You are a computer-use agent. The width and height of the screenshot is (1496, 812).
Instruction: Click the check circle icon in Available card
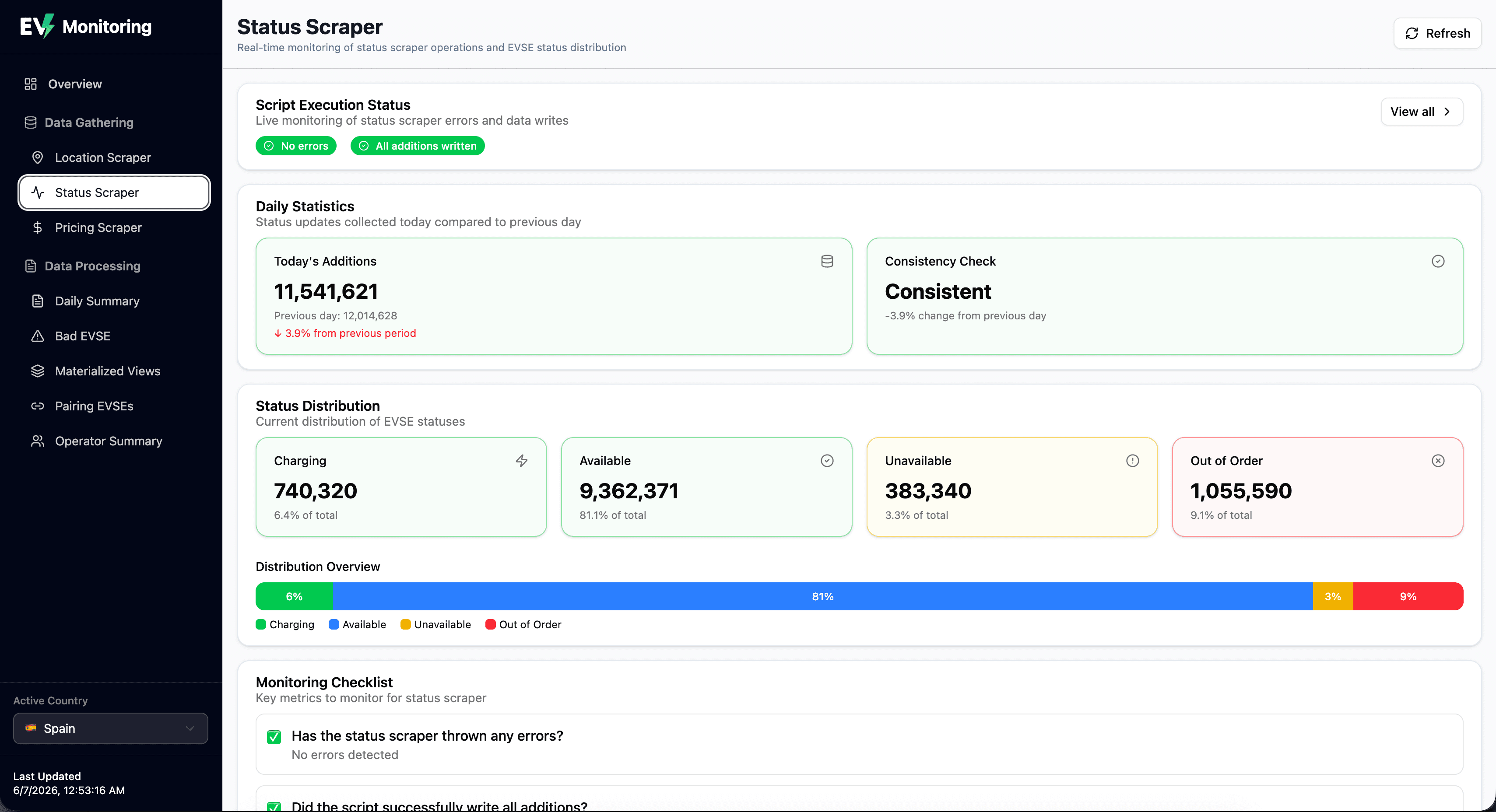[x=827, y=460]
